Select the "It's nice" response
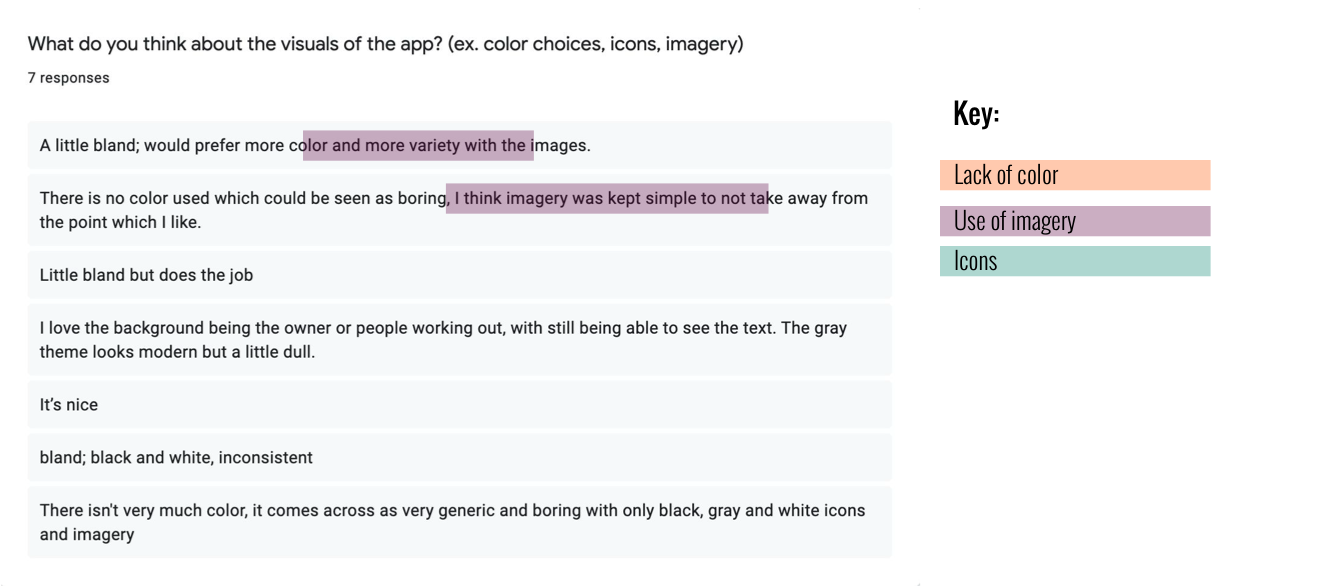Screen dimensions: 1334x586 point(69,405)
